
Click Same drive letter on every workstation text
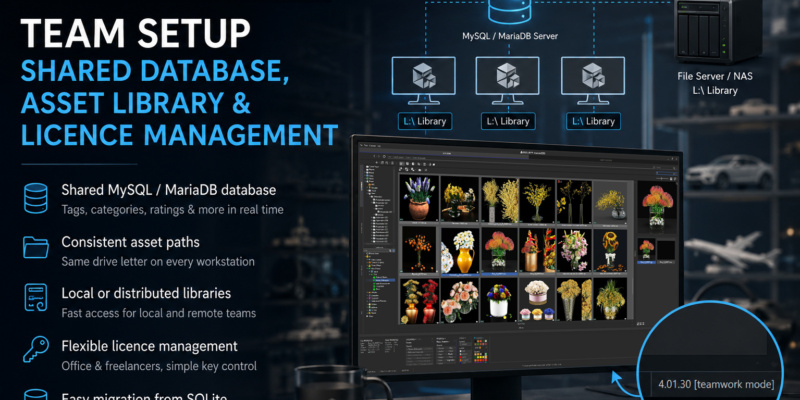click(x=158, y=262)
